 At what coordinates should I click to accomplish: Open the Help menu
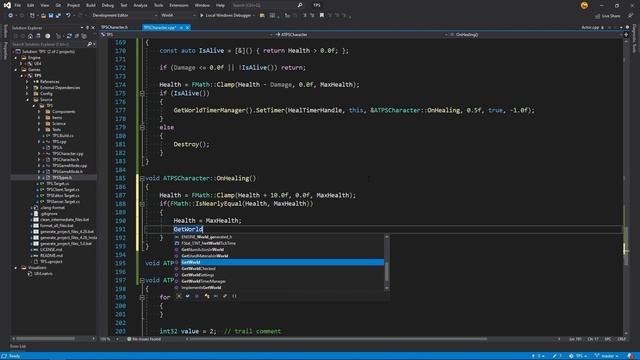click(x=220, y=5)
